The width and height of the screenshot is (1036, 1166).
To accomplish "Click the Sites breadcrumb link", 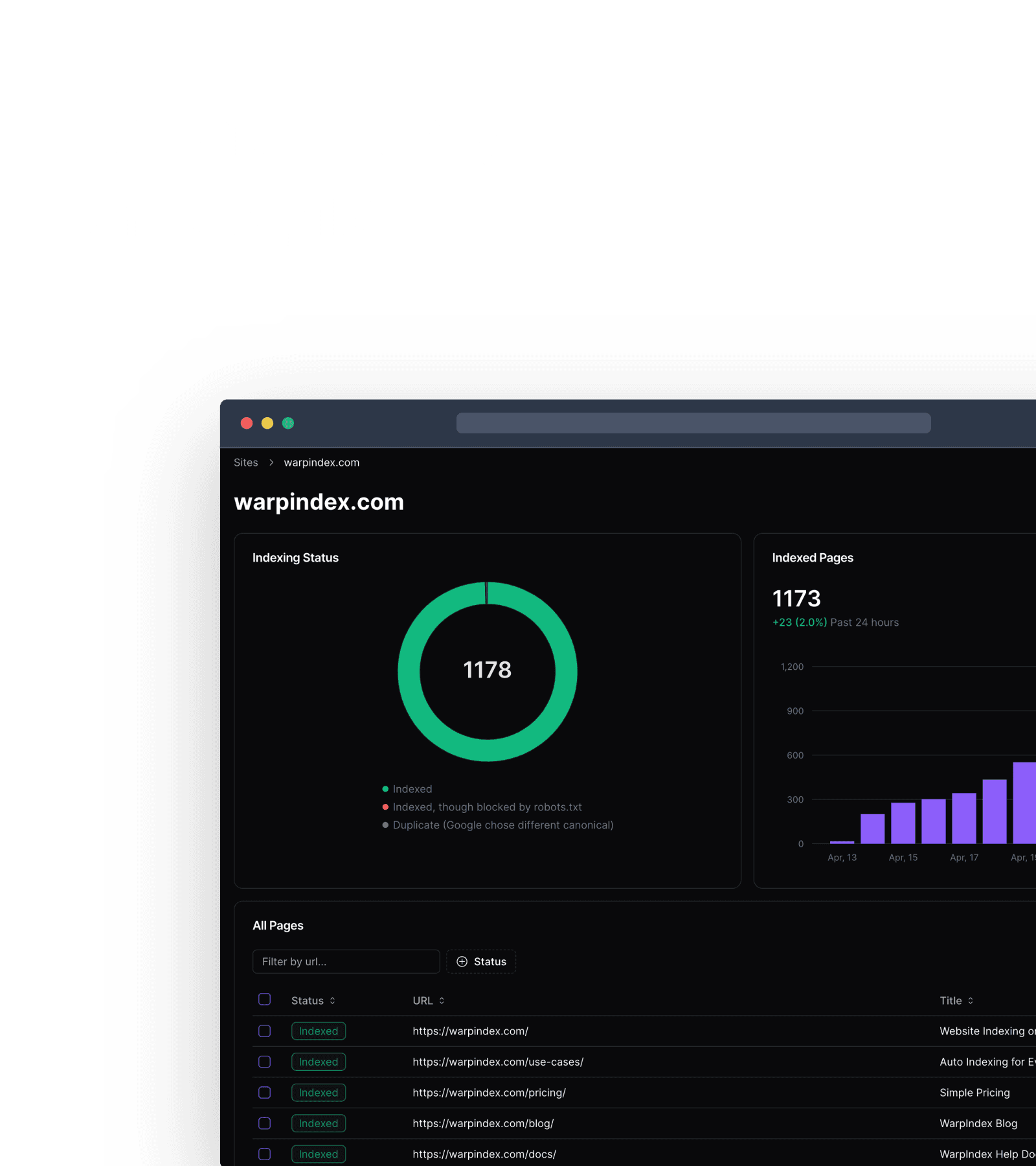I will click(x=245, y=463).
